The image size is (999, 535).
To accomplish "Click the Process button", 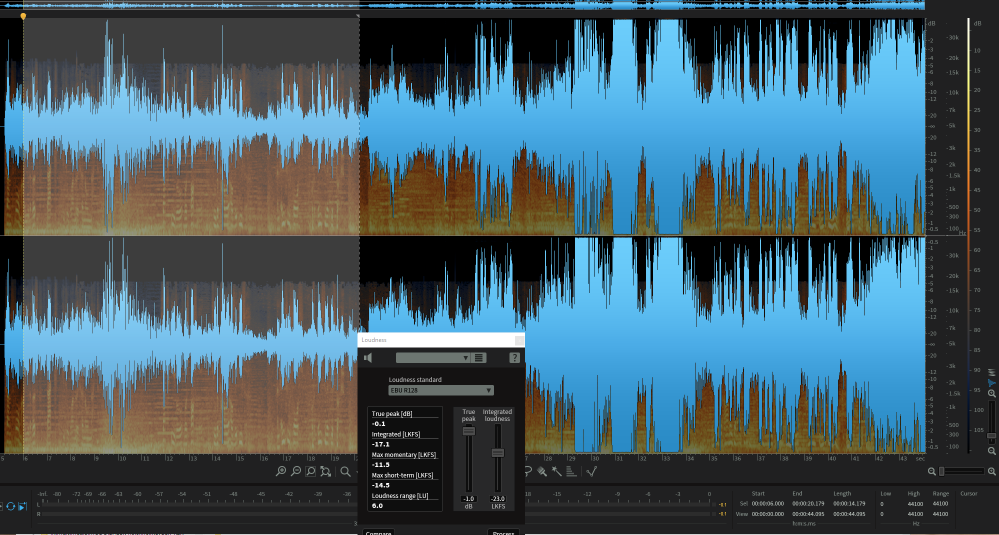I will click(x=503, y=532).
